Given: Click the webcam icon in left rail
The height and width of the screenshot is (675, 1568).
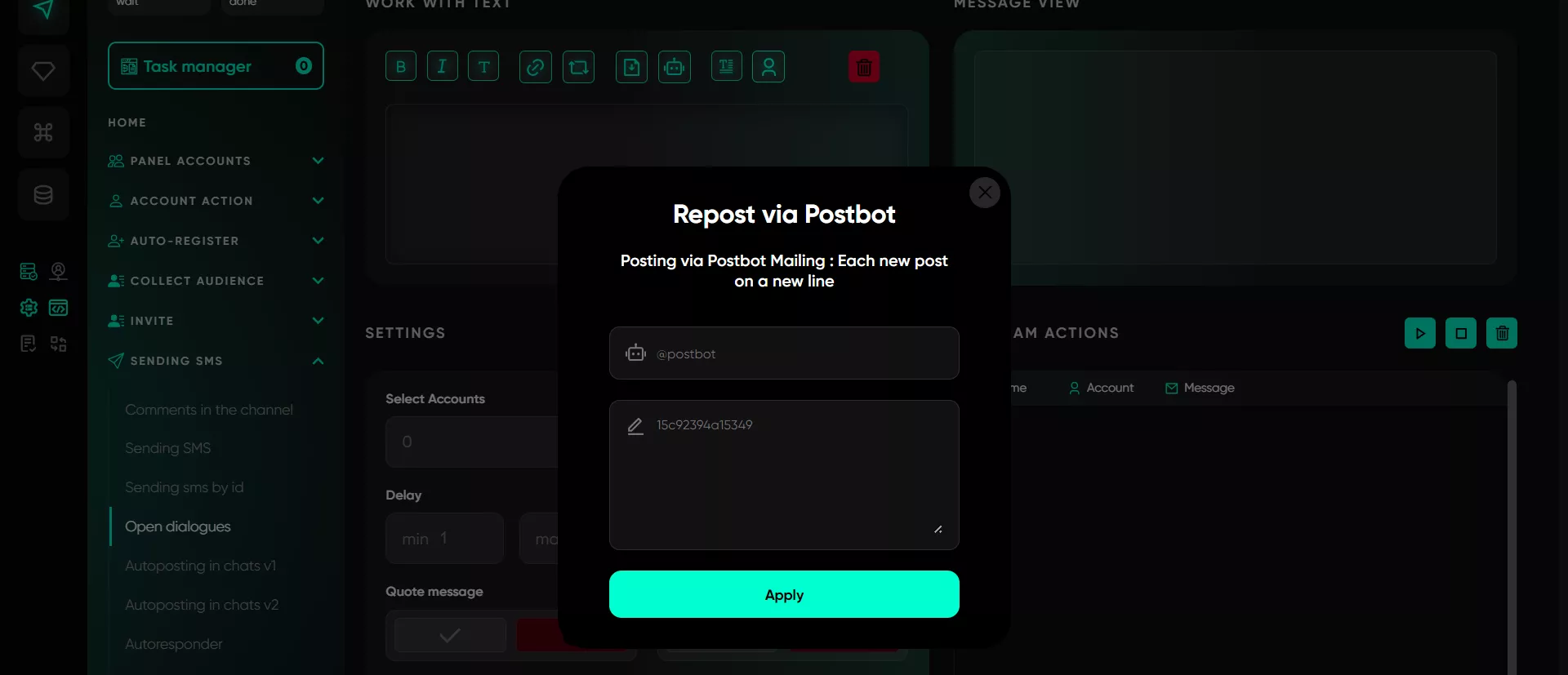Looking at the screenshot, I should (x=58, y=271).
